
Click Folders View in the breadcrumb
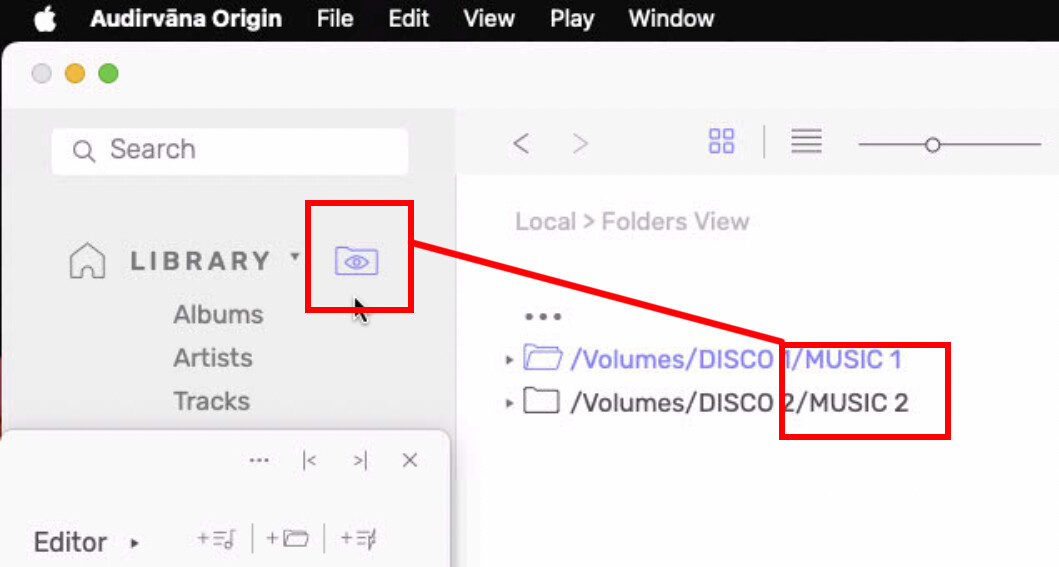coord(675,221)
